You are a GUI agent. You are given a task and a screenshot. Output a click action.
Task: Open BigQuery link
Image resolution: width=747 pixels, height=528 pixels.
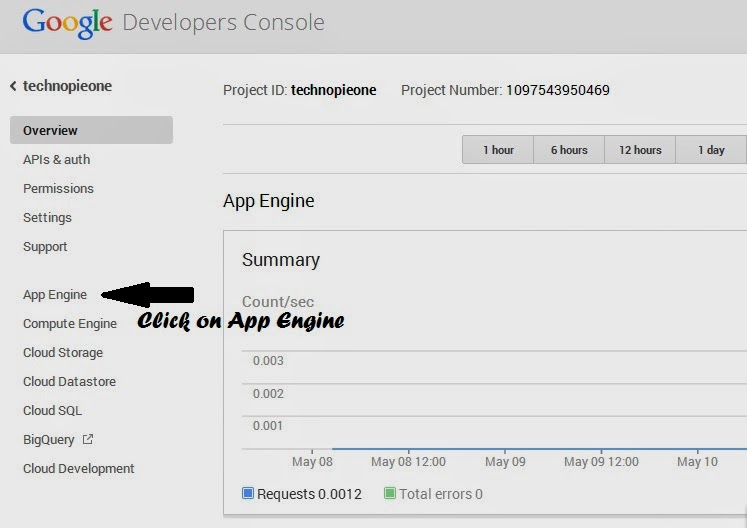[x=49, y=440]
